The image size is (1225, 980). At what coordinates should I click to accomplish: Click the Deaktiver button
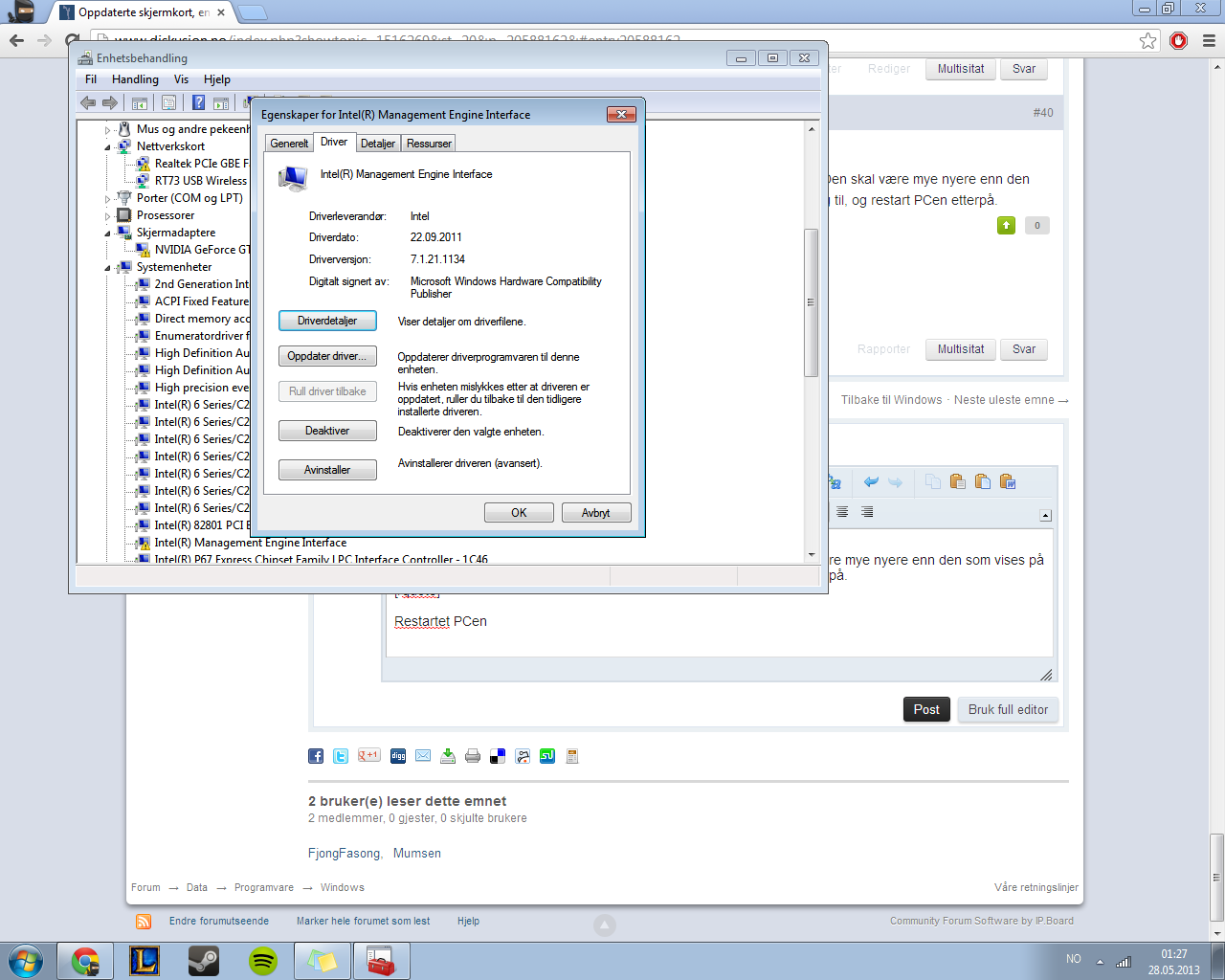pos(327,431)
